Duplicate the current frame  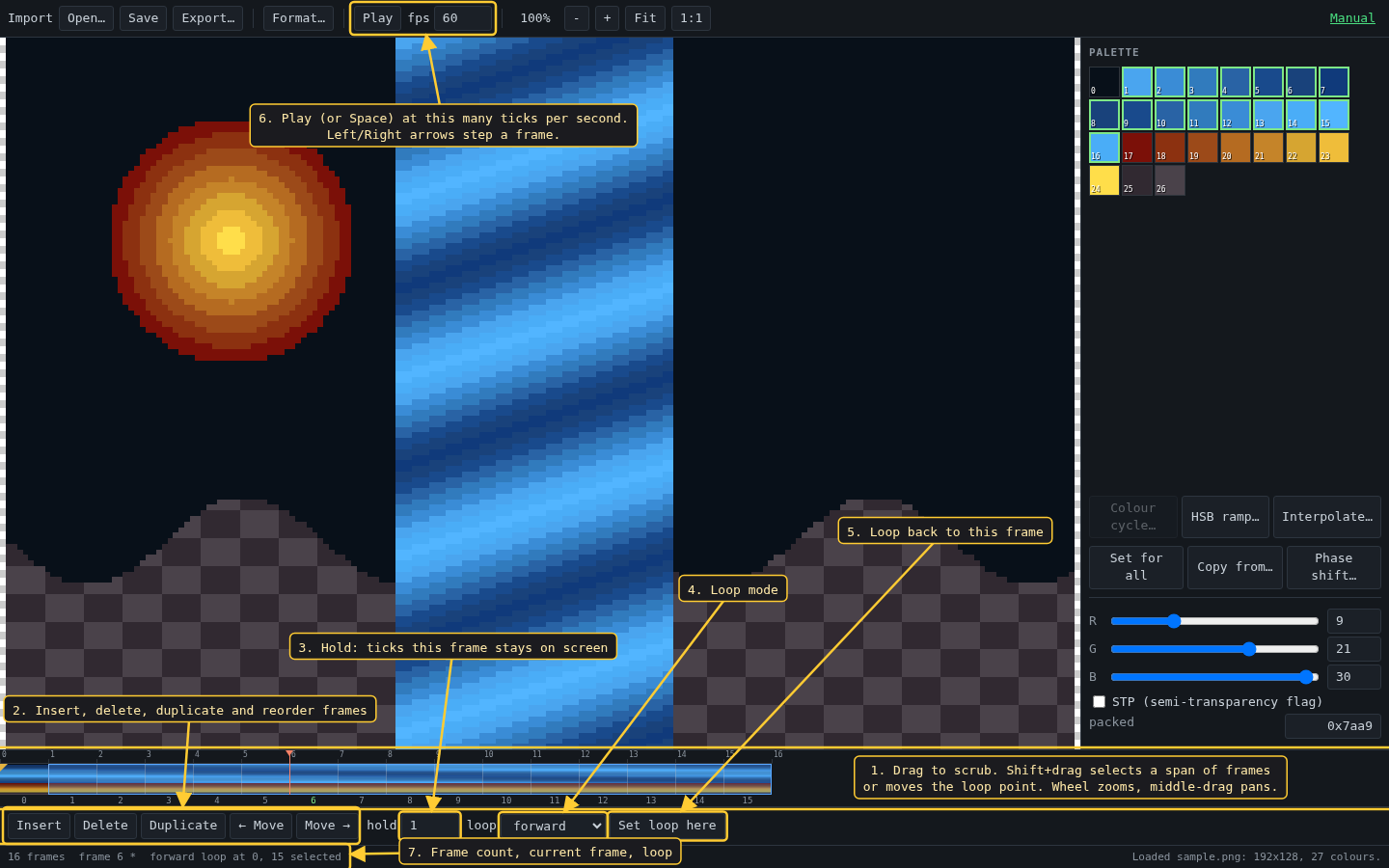pos(183,826)
